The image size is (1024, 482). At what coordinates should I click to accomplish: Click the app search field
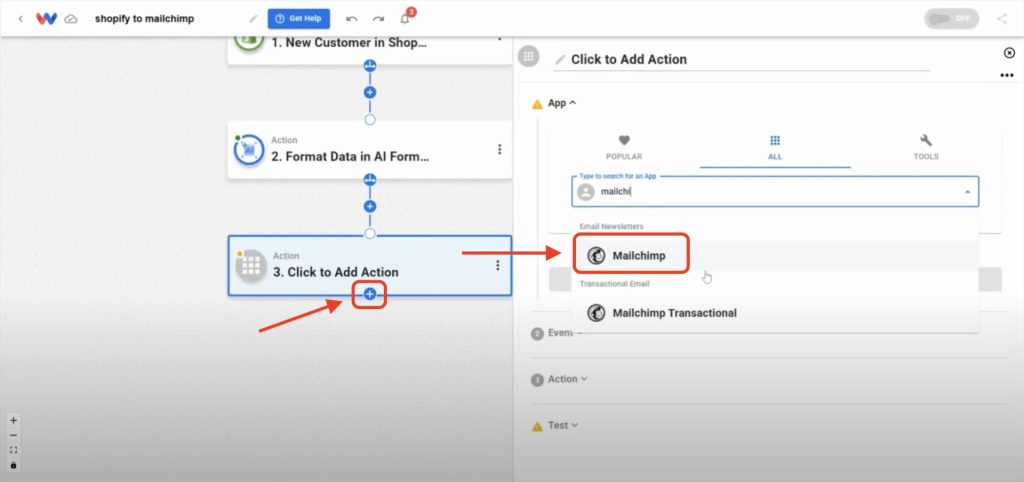tap(775, 192)
